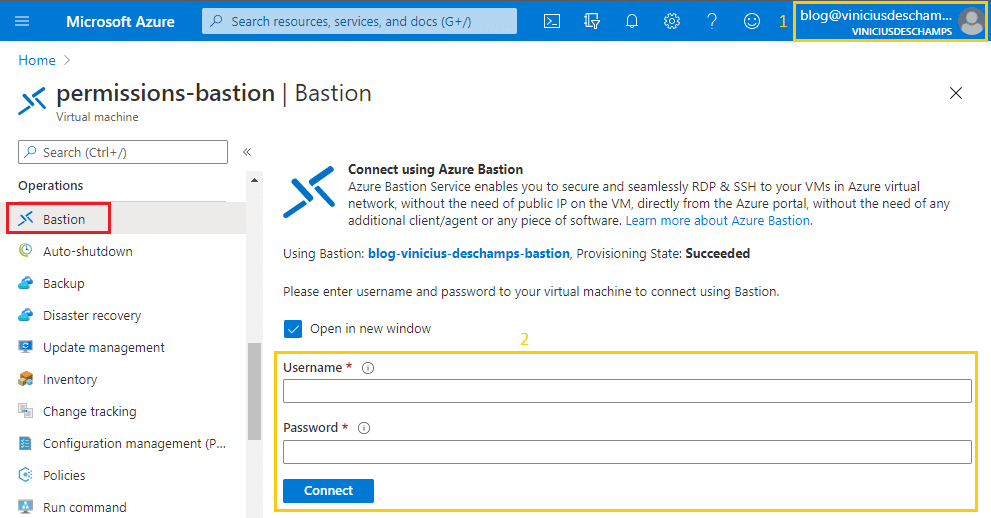The image size is (991, 518).
Task: Click the Policies icon
Action: [x=25, y=475]
